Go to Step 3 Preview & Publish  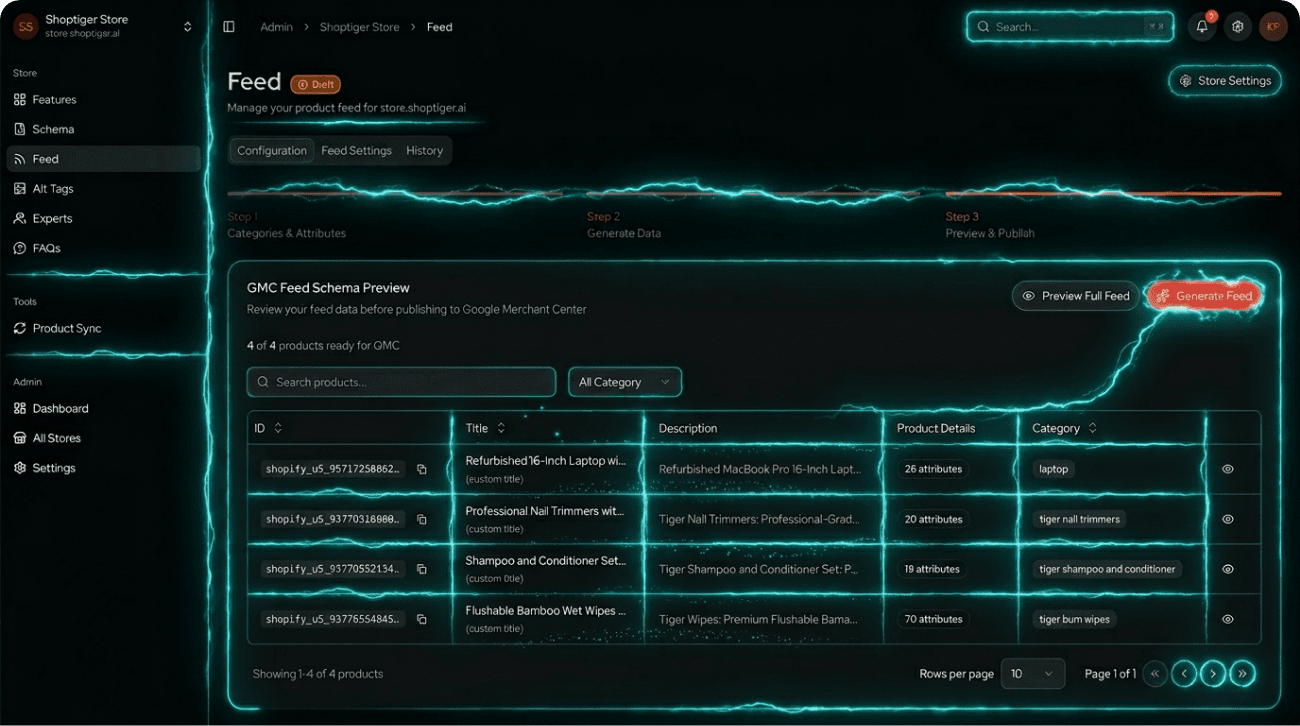990,225
